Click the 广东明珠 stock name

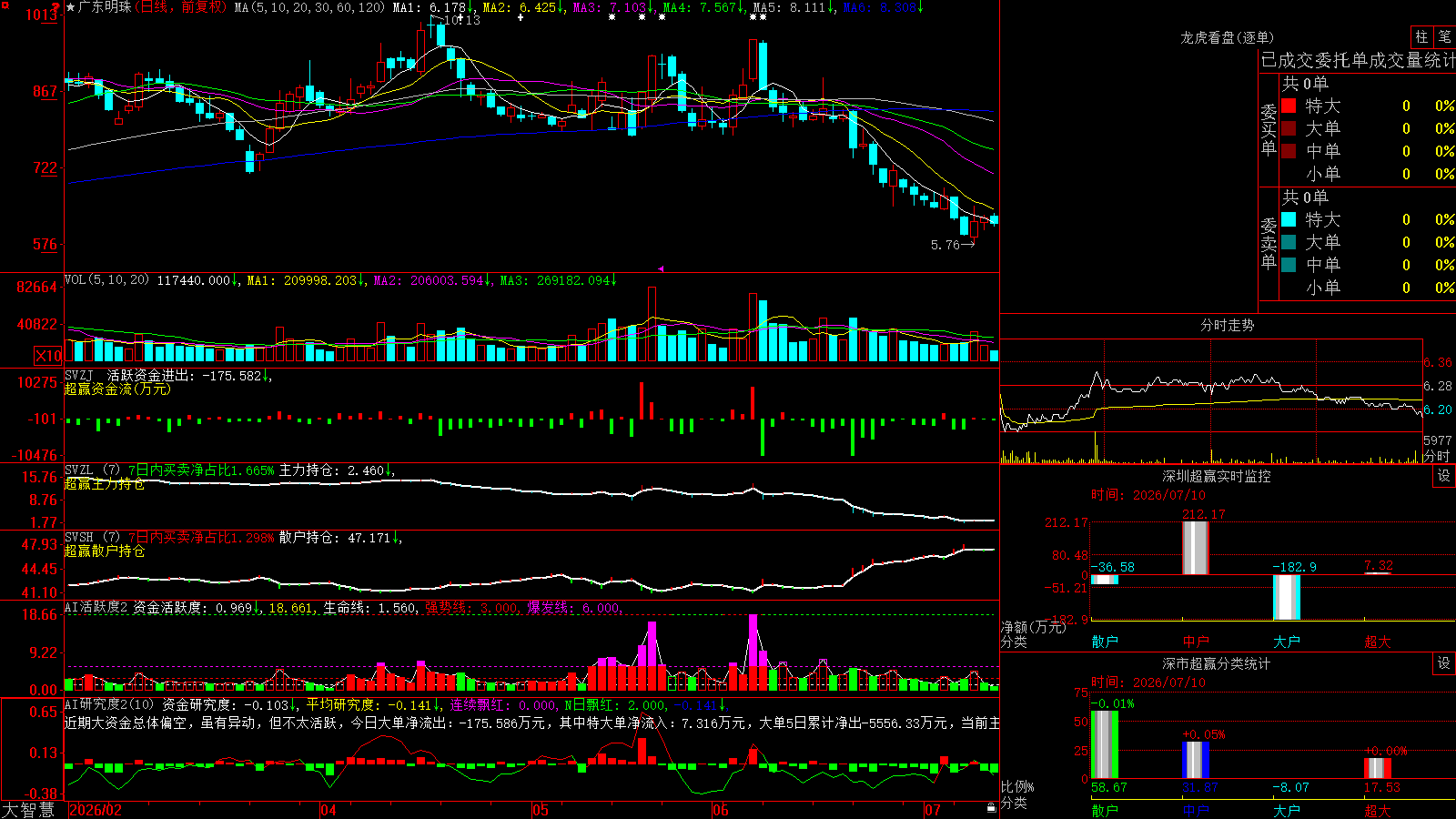[x=105, y=7]
